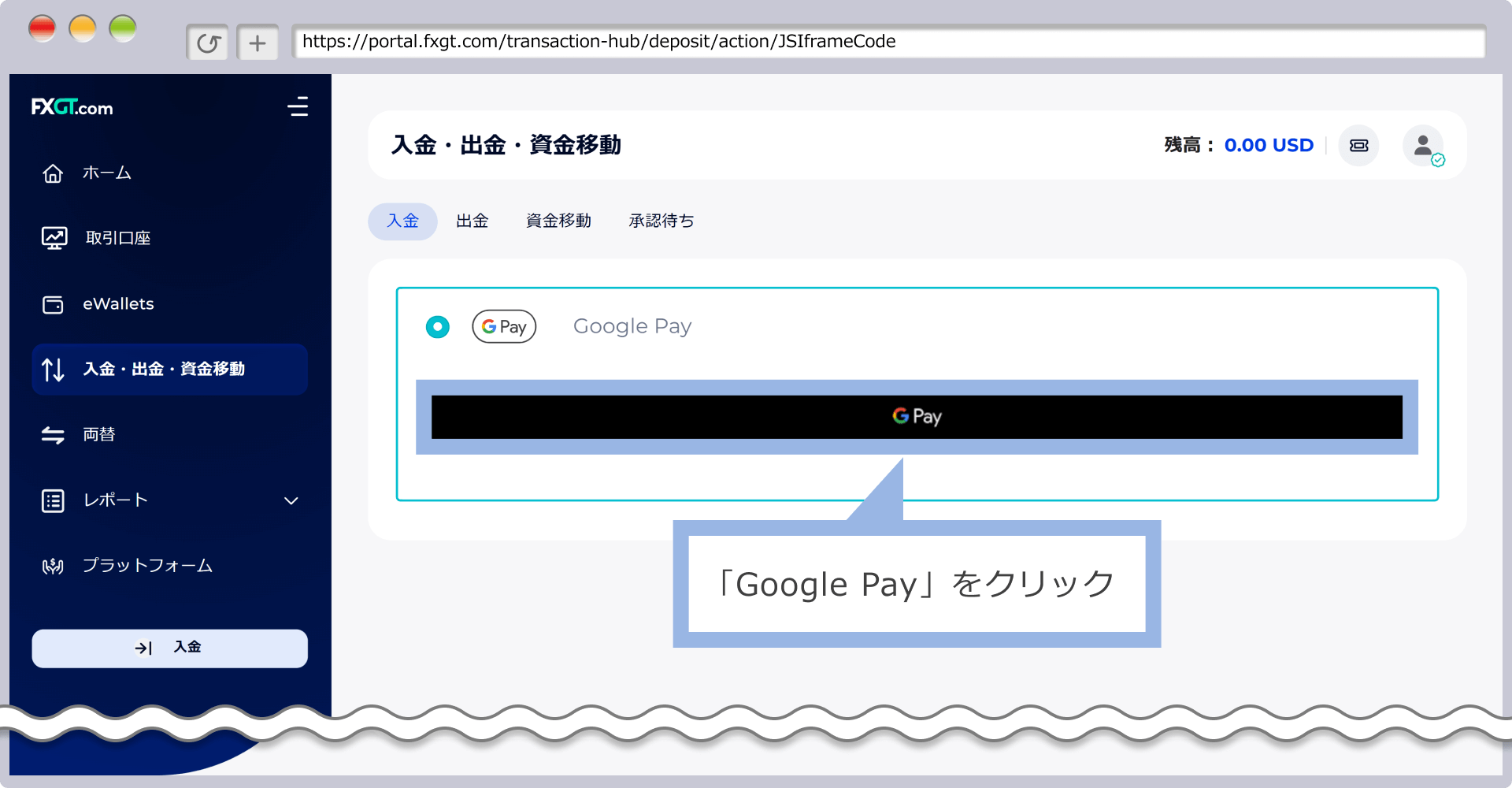Switch to the 資金移動 tab
The image size is (1512, 788).
pyautogui.click(x=558, y=221)
